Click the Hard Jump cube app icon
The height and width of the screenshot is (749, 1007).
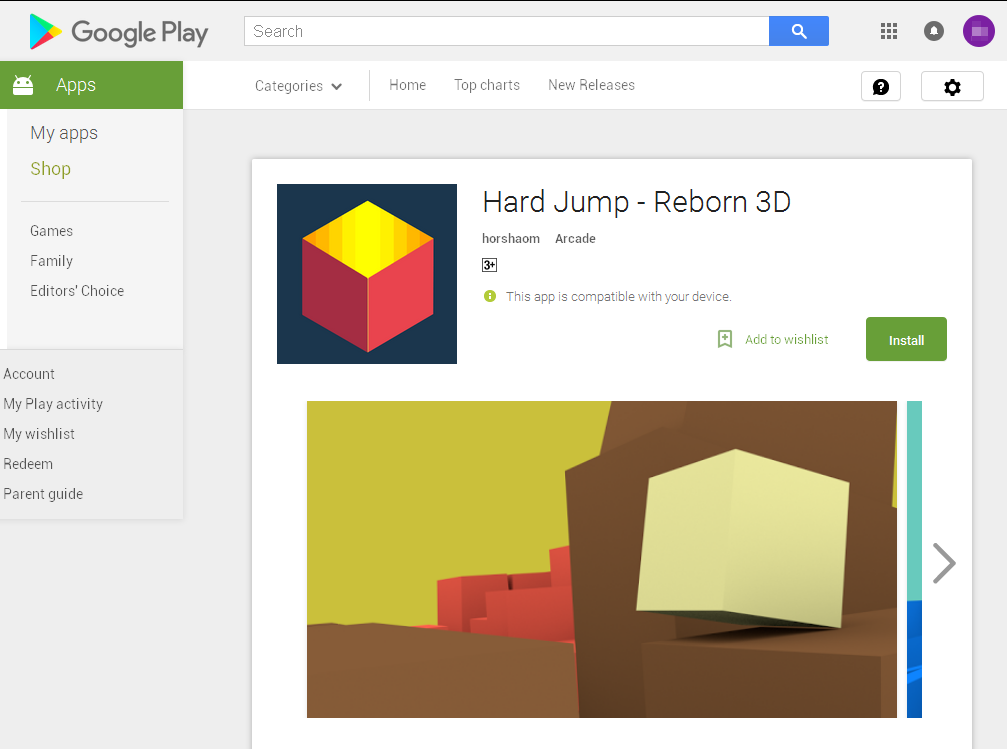(367, 274)
